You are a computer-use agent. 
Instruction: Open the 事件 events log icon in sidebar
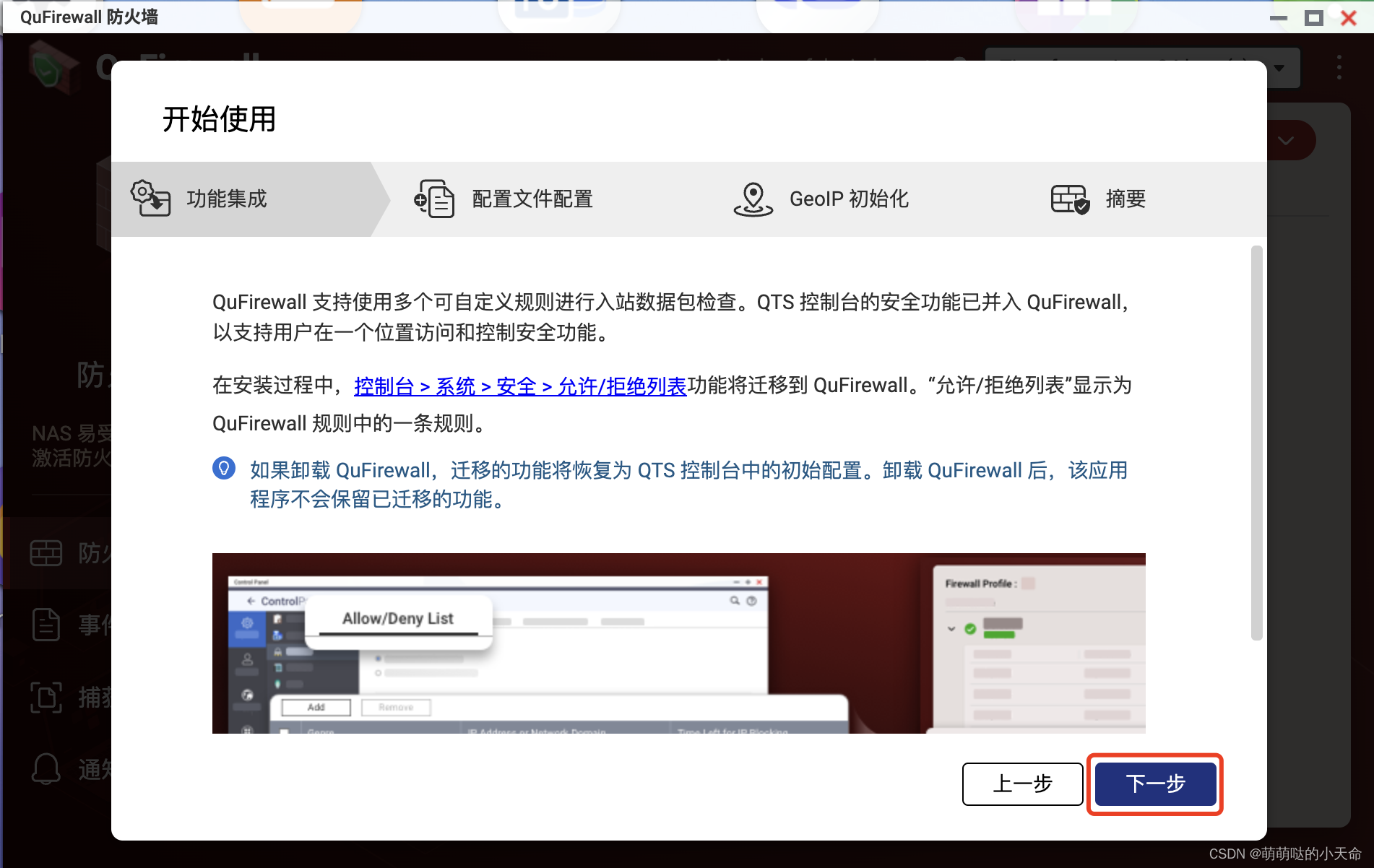46,625
